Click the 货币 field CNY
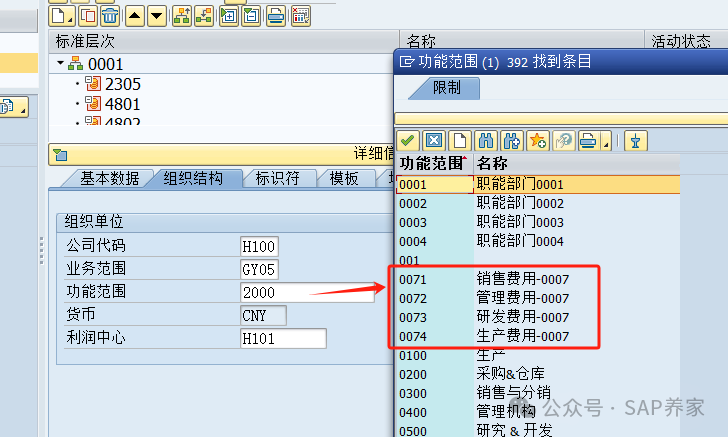 (263, 316)
